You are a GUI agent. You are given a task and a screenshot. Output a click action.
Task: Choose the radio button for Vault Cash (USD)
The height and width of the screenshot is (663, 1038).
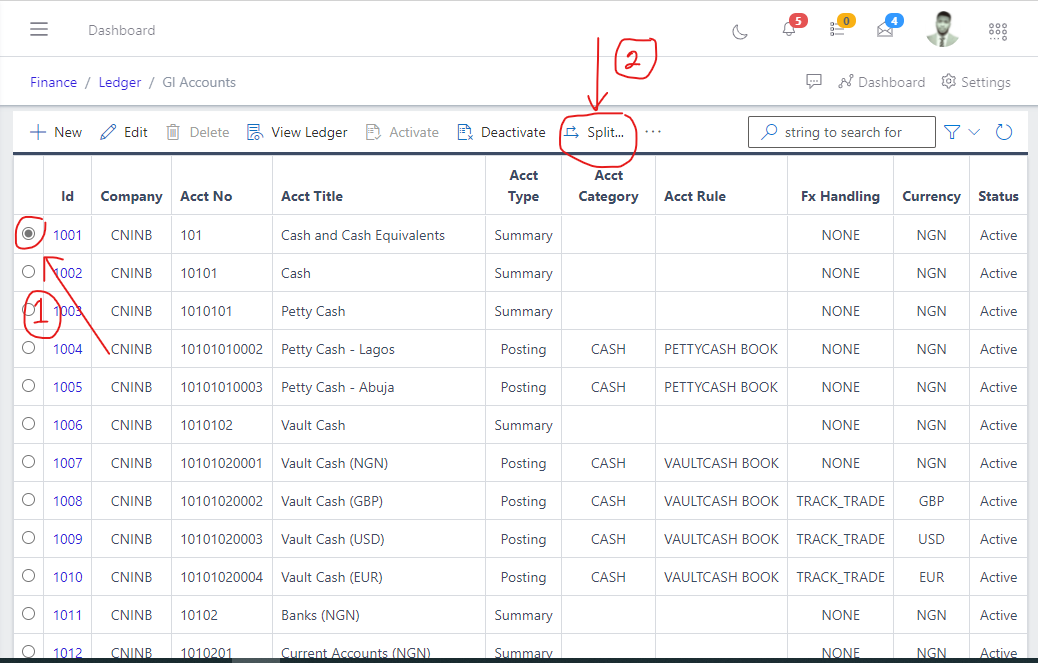click(28, 538)
